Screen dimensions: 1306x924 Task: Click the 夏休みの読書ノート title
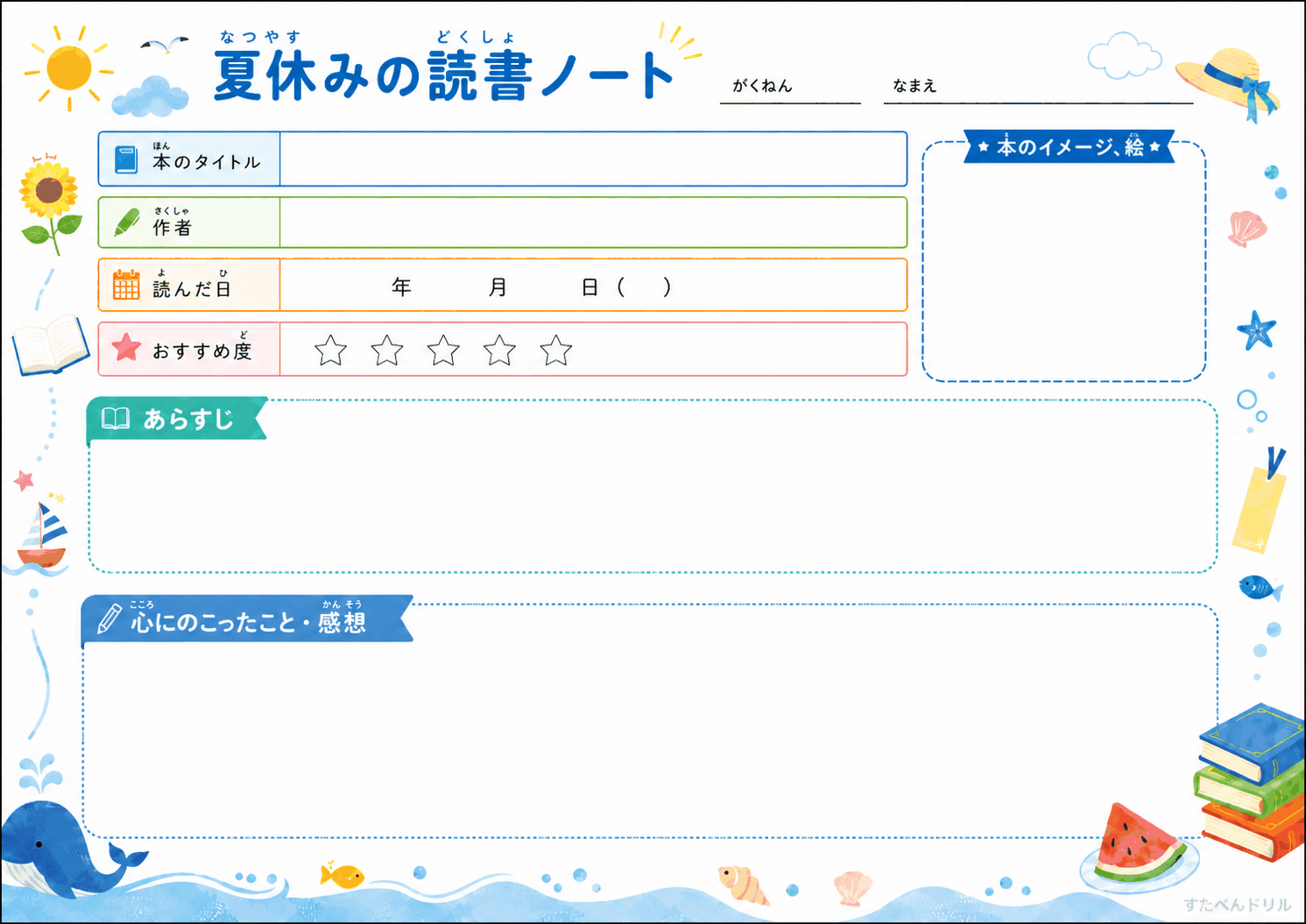443,74
